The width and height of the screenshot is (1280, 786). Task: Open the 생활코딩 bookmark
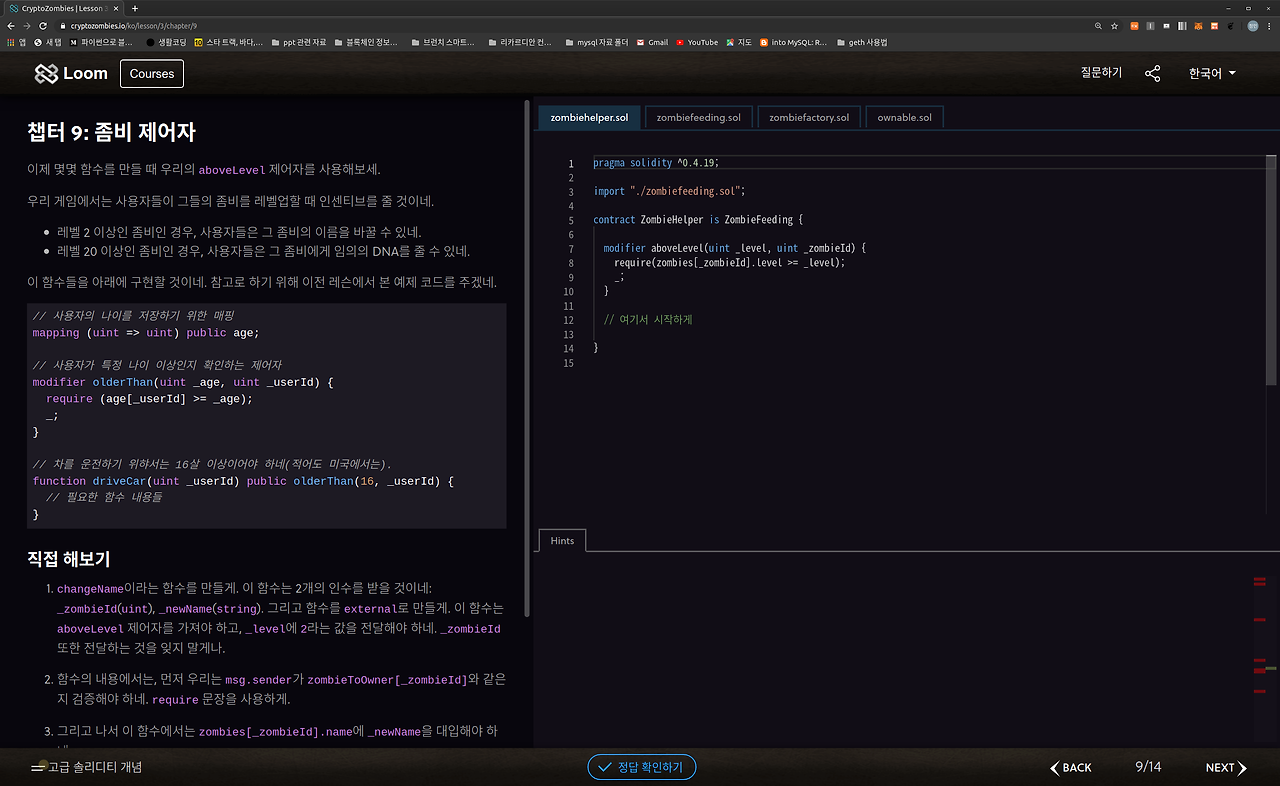(x=166, y=42)
